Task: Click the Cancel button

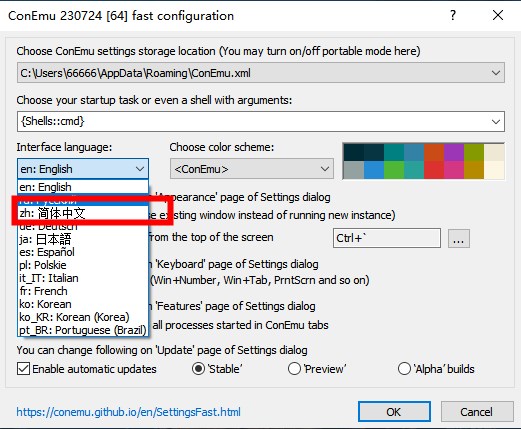Action: click(477, 412)
